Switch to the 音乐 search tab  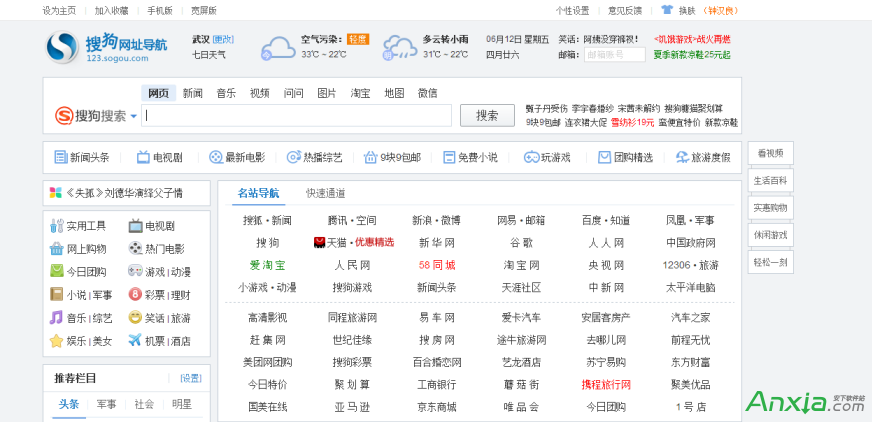[226, 93]
